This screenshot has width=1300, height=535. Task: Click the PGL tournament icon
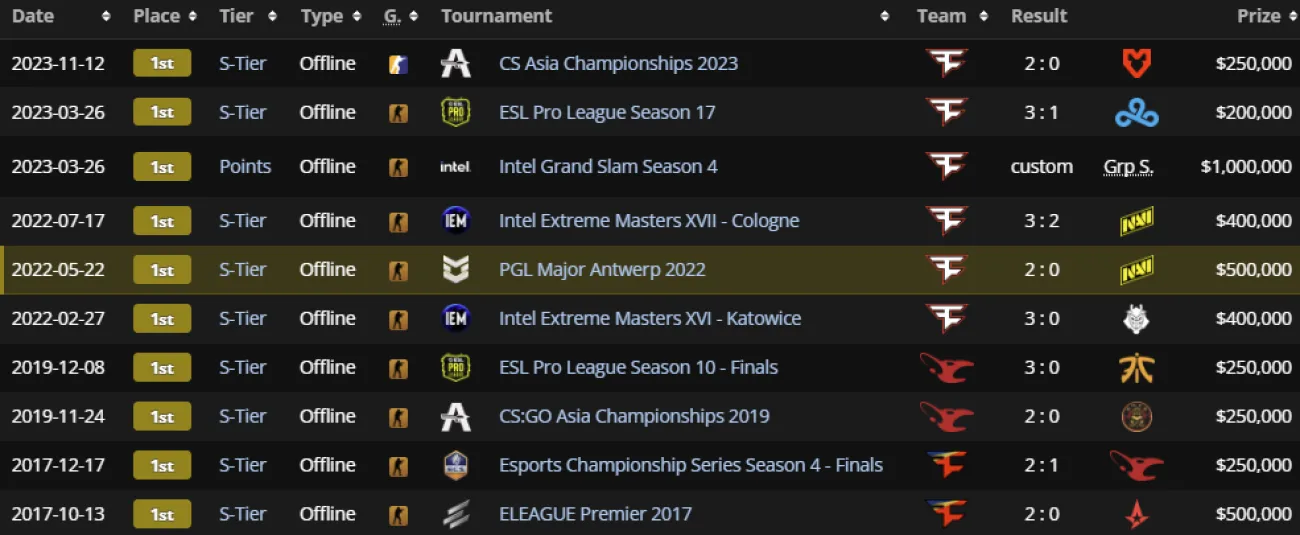tap(456, 270)
